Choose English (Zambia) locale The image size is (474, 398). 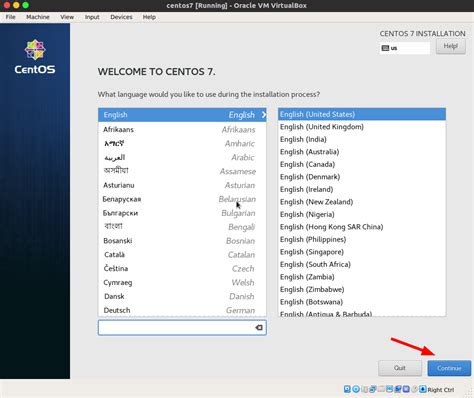click(362, 277)
